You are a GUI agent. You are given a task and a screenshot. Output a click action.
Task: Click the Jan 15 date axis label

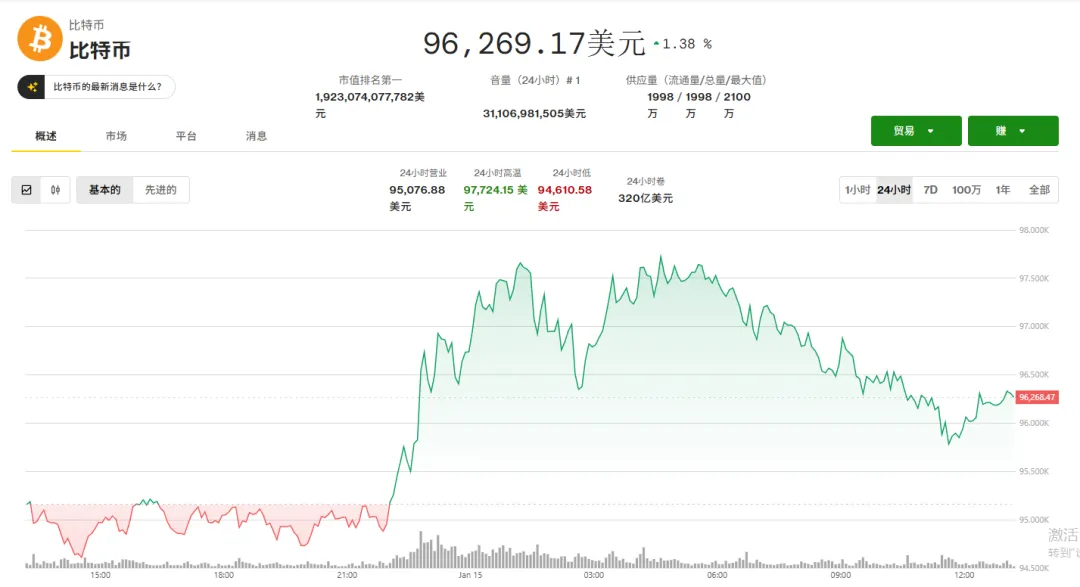coord(470,575)
